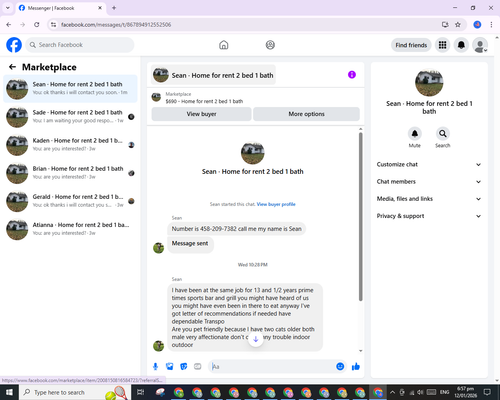Click the chat scrollbar thumb

point(360,217)
